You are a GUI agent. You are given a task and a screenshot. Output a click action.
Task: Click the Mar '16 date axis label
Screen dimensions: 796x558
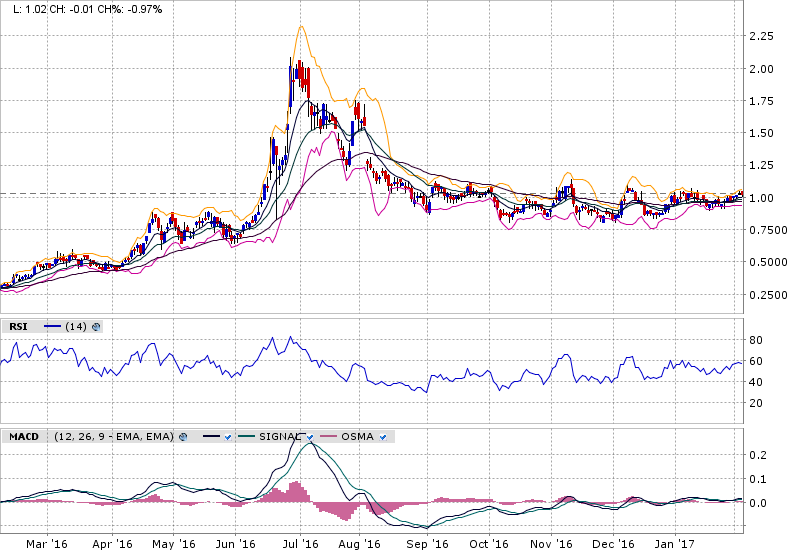click(47, 544)
